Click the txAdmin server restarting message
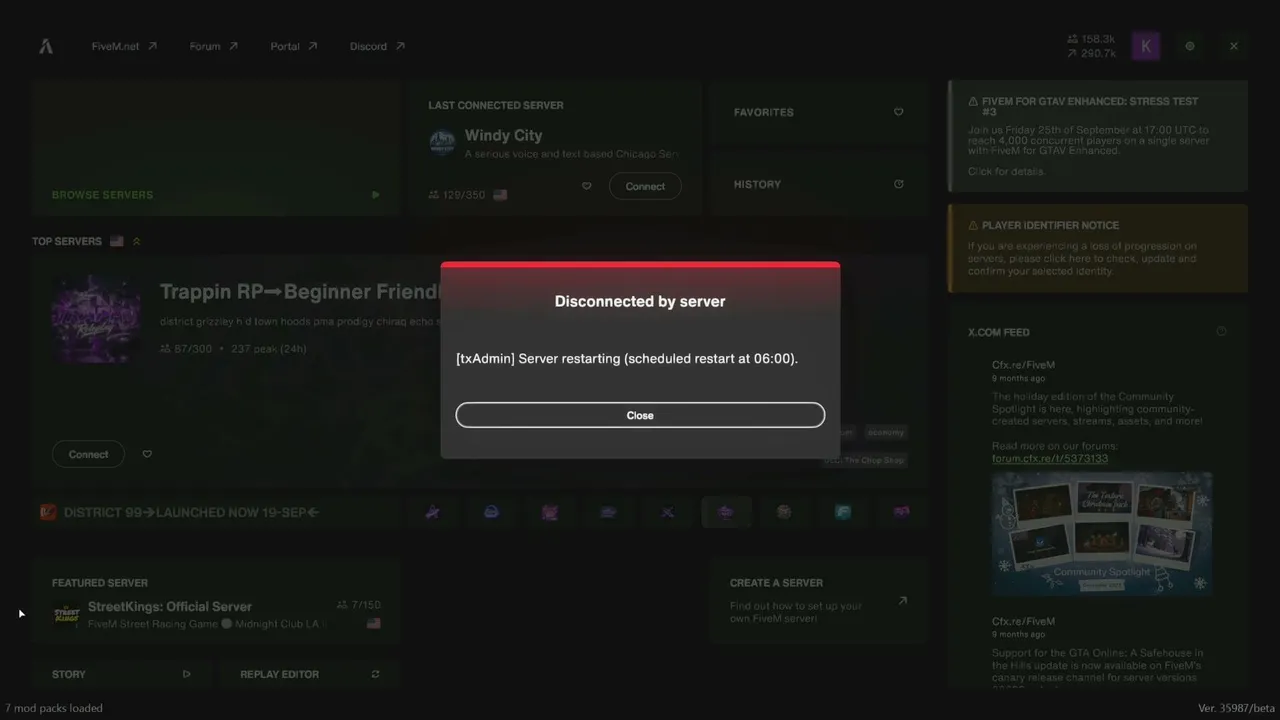 coord(627,359)
